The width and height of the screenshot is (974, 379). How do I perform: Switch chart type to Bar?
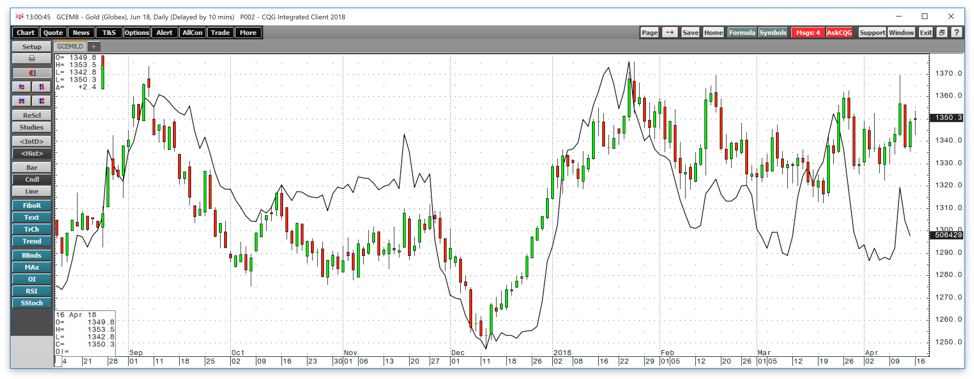32,168
